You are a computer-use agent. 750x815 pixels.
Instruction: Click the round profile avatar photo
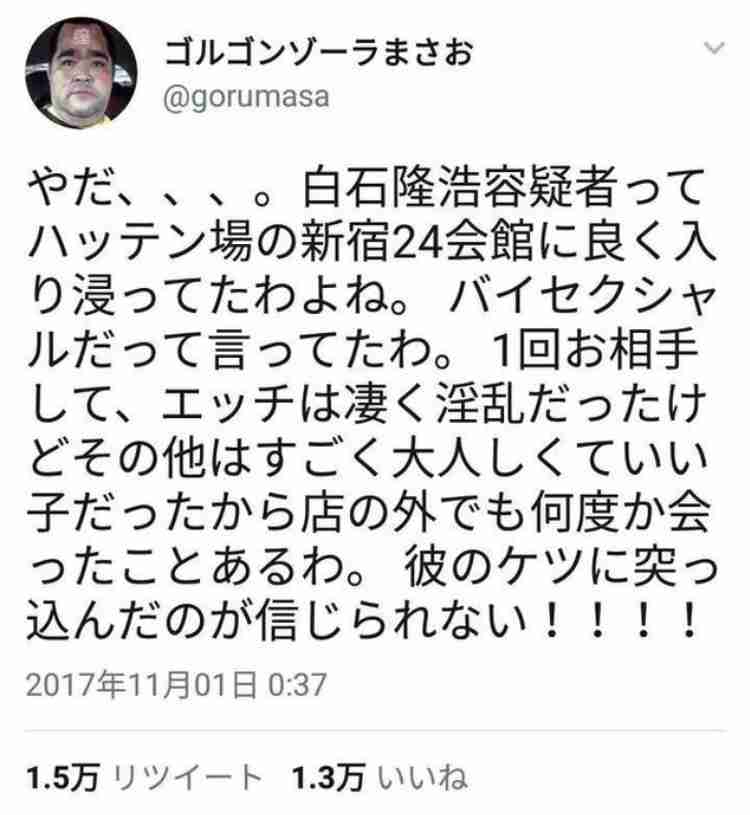pos(81,73)
